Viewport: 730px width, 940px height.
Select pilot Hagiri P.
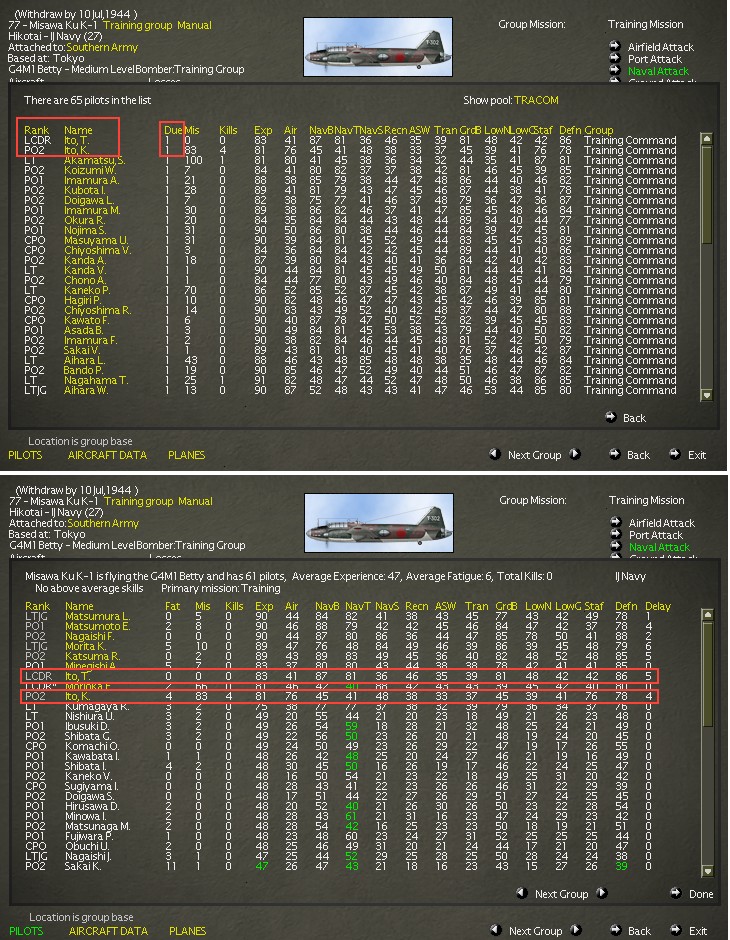[83, 300]
